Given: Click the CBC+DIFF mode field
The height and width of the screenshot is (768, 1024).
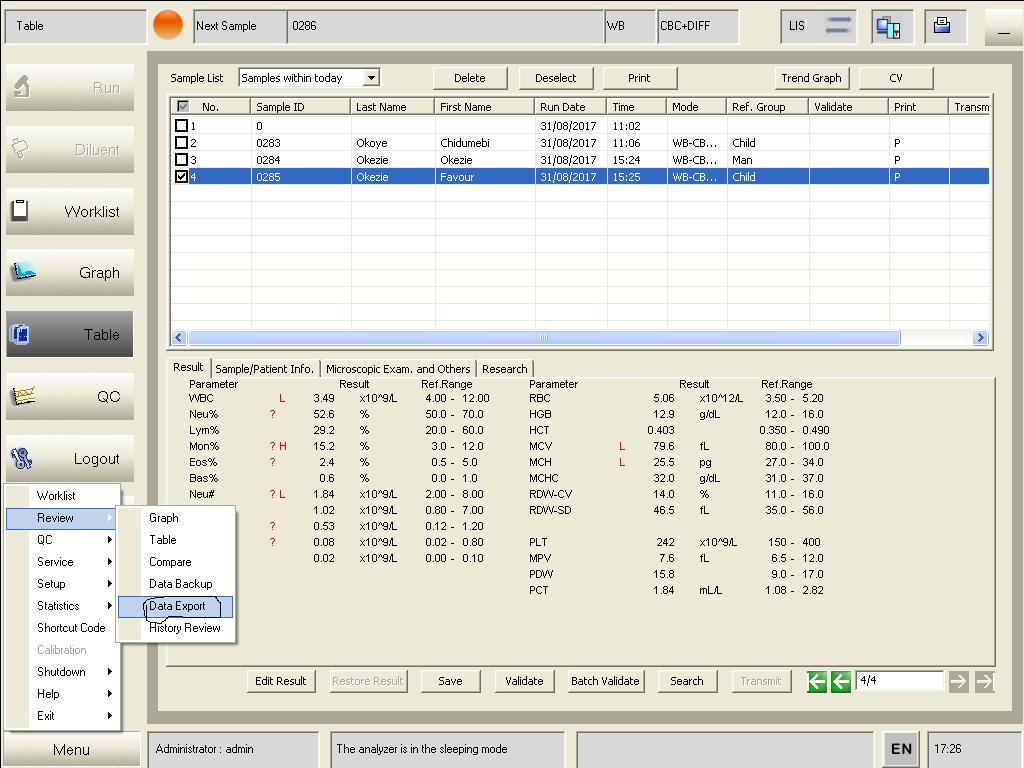Looking at the screenshot, I should click(698, 26).
